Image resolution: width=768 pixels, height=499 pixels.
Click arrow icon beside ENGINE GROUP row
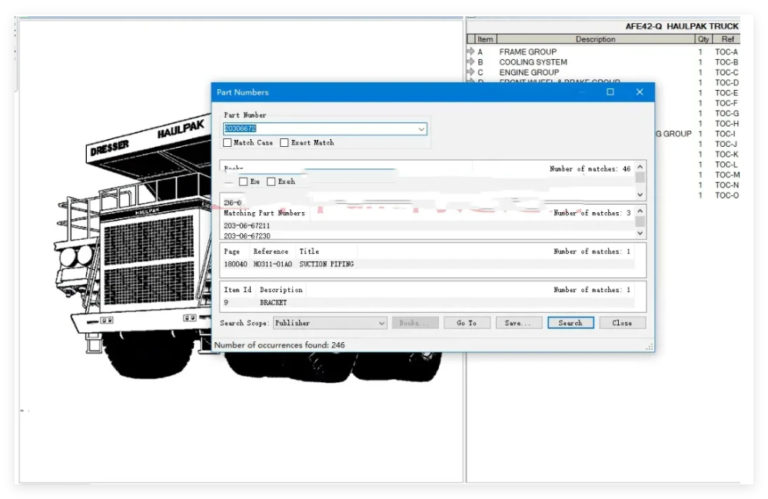point(471,72)
